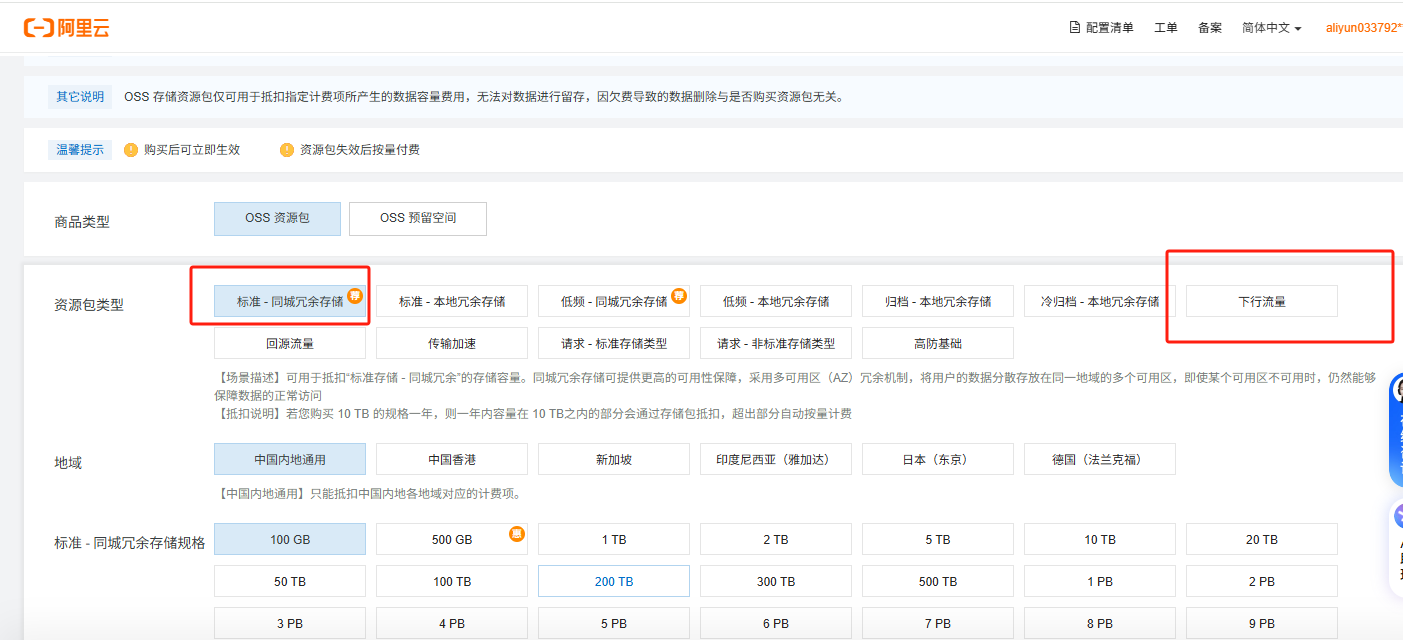Choose 标准 - 本地冗余存储 resource pack type
The image size is (1403, 640).
pyautogui.click(x=452, y=301)
